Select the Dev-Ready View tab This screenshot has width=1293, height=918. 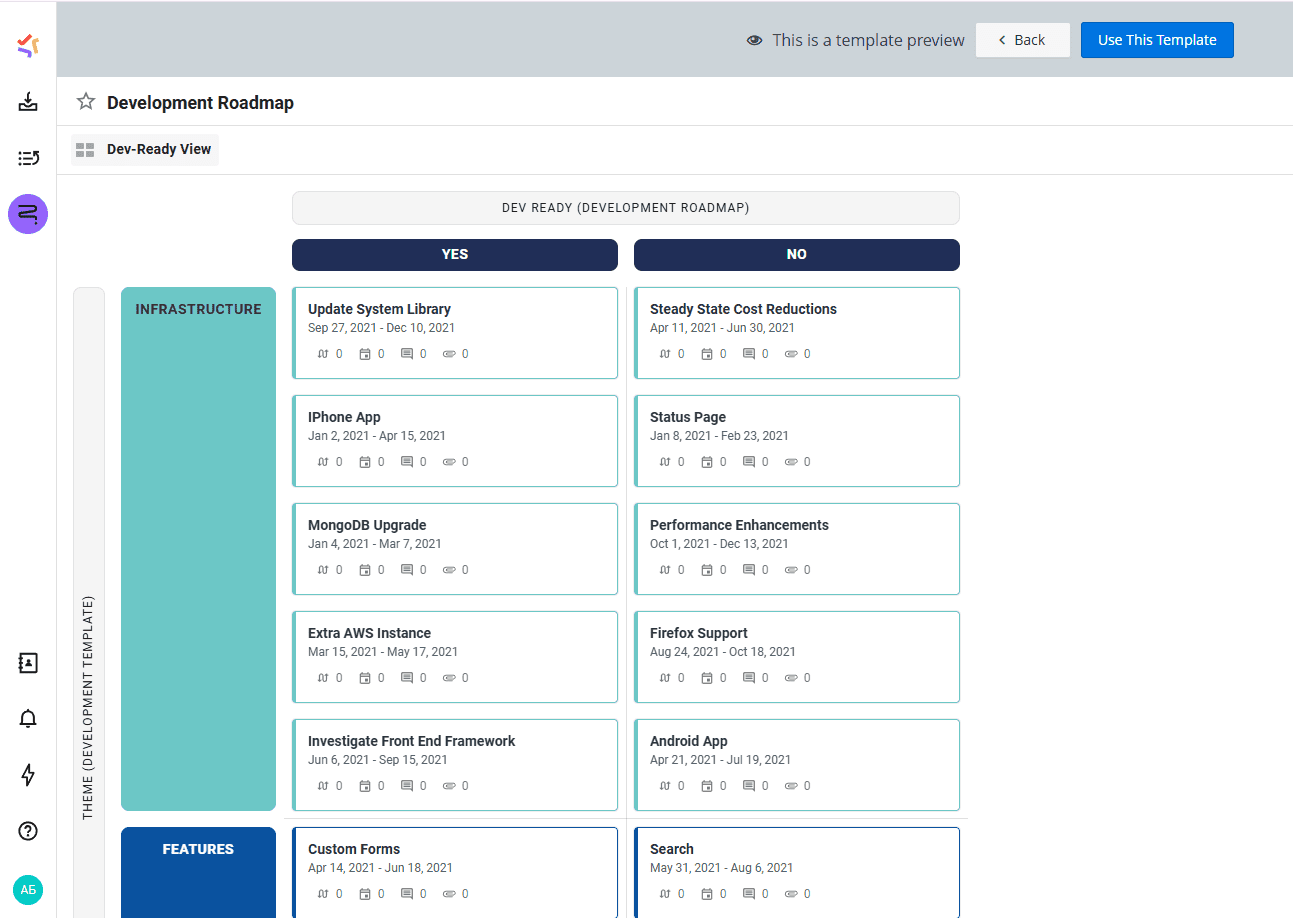pos(145,150)
